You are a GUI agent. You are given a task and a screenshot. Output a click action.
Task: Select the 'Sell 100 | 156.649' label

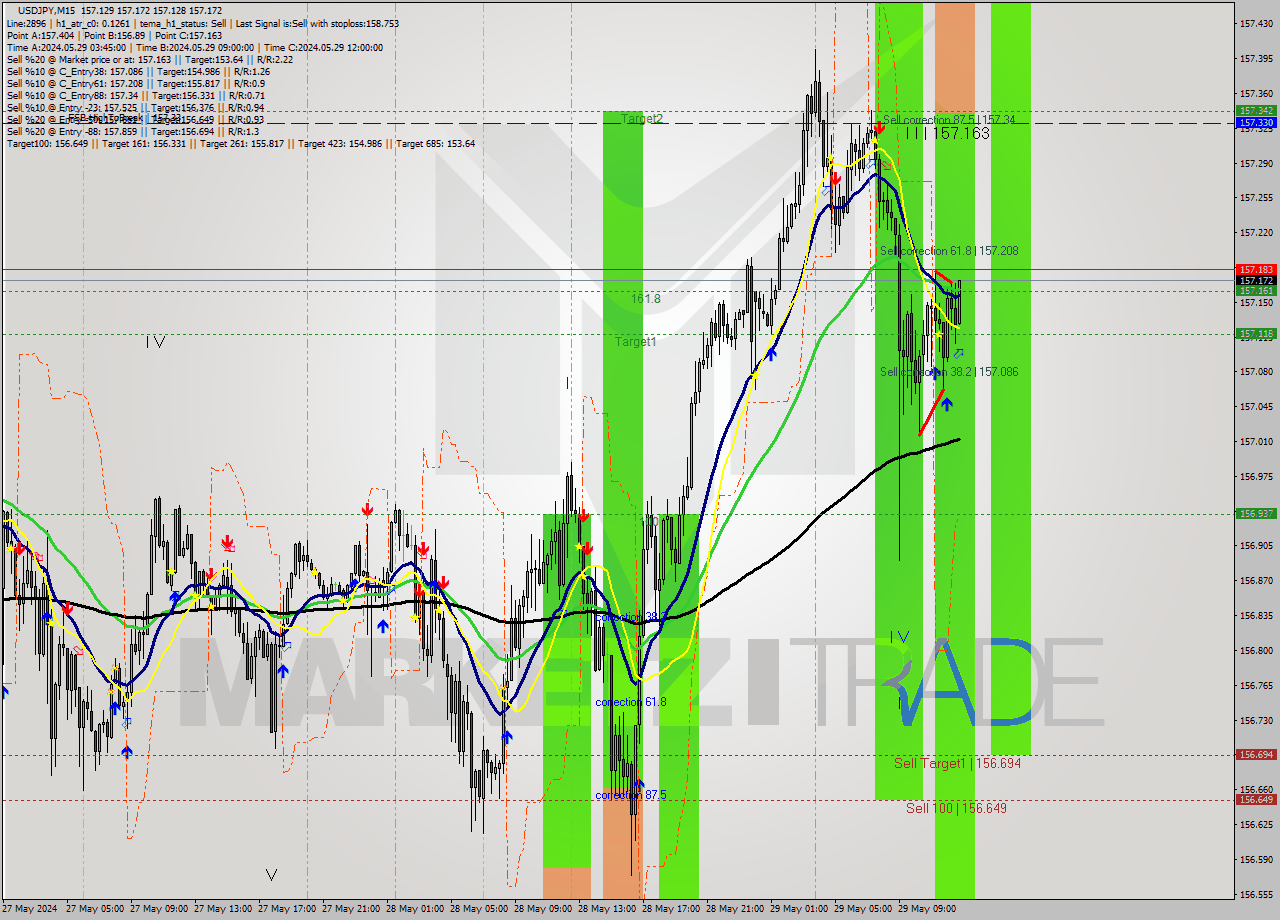(956, 808)
